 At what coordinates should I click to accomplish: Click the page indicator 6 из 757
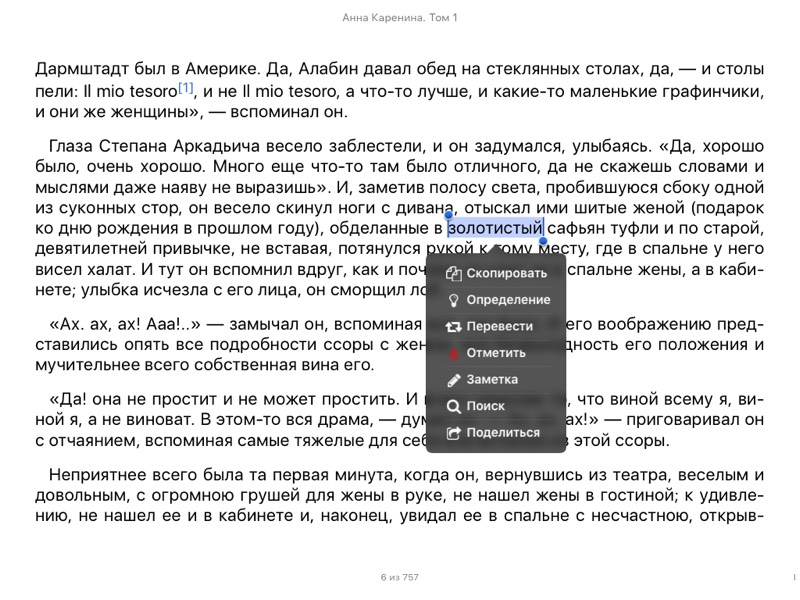coord(399,577)
